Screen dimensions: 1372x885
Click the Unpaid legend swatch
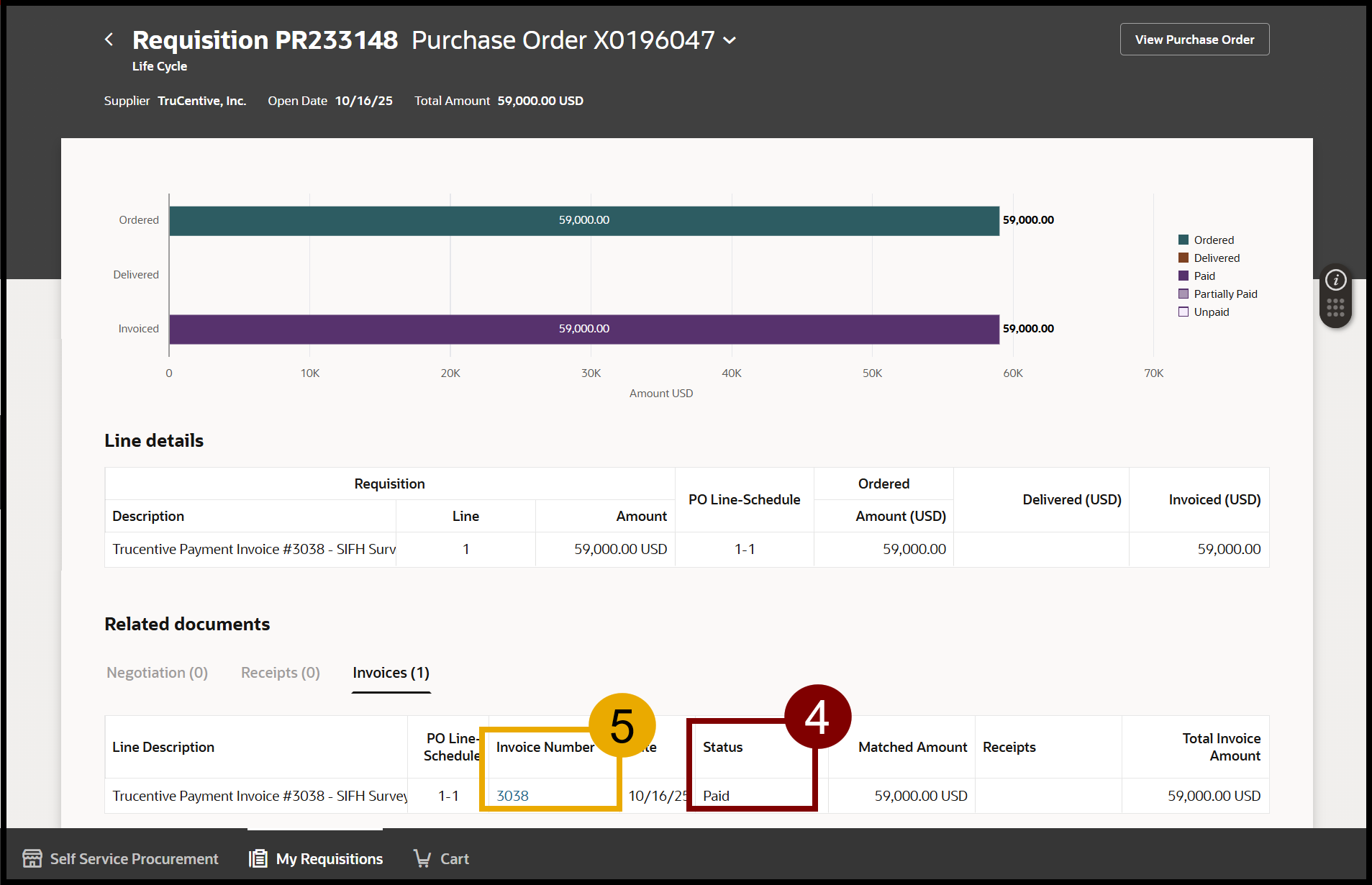pos(1184,312)
